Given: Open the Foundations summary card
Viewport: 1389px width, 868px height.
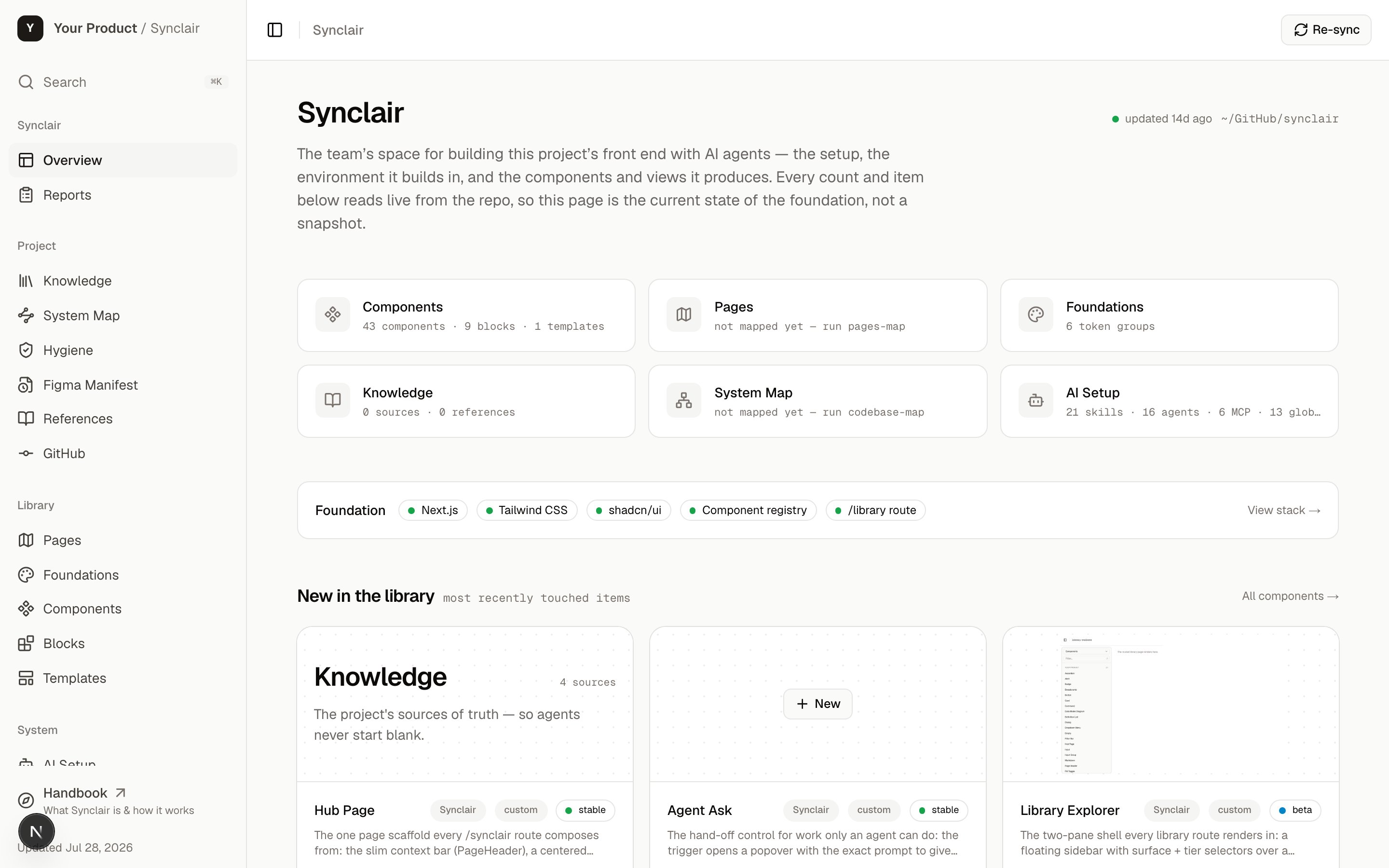Looking at the screenshot, I should 1169,315.
